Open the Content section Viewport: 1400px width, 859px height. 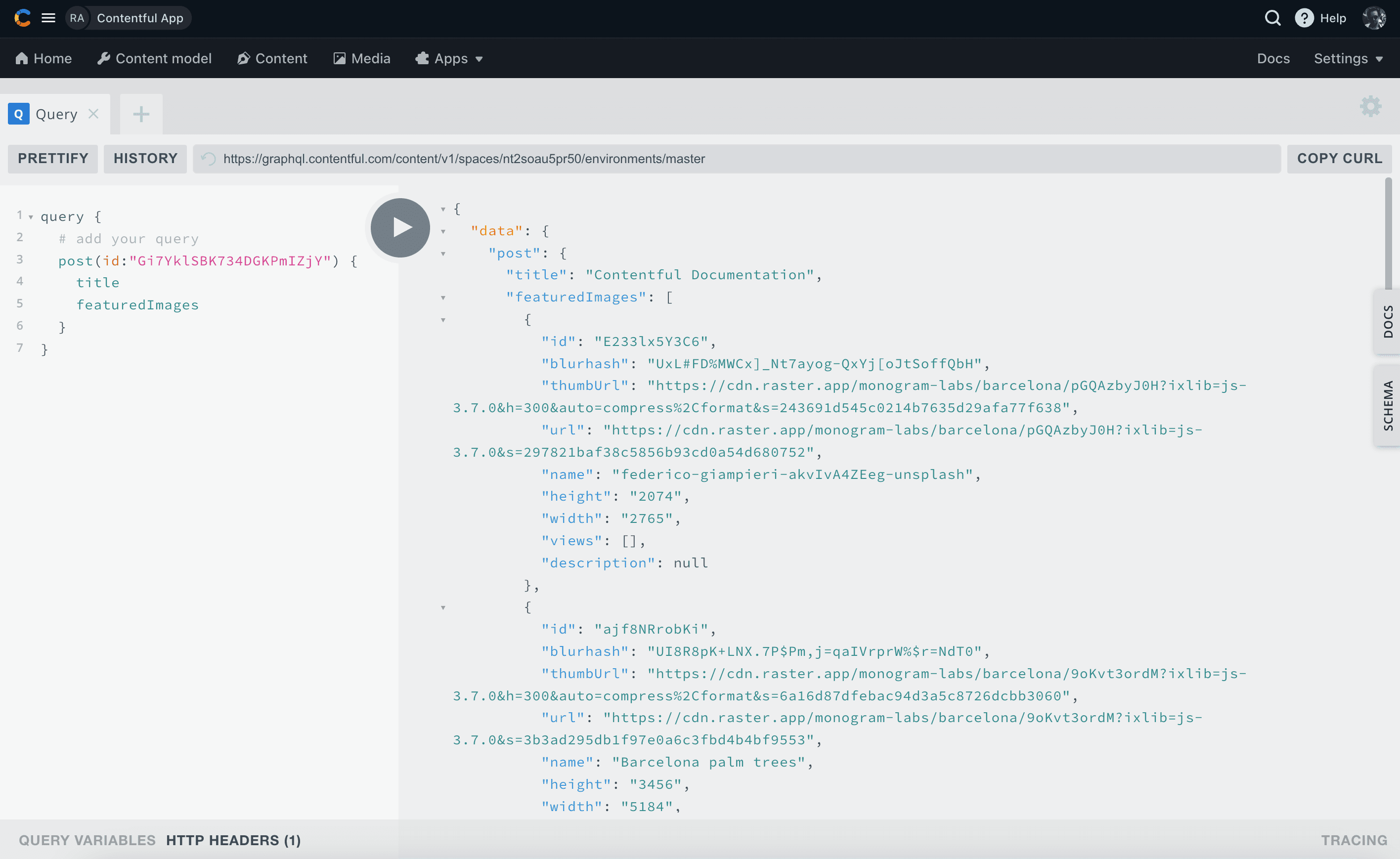[272, 58]
